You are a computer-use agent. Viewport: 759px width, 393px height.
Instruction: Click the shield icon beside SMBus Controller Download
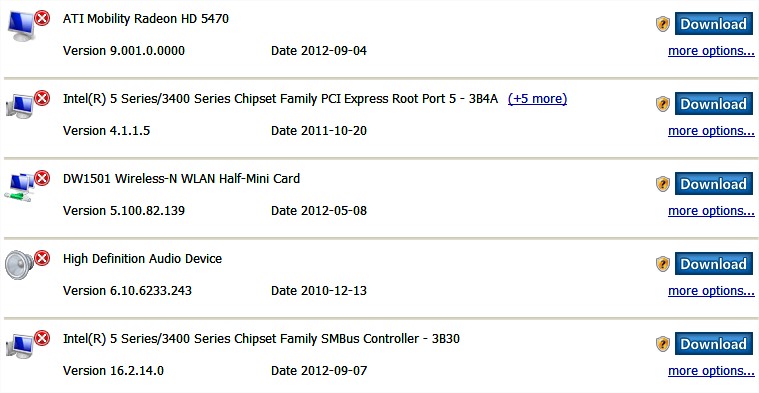point(663,344)
